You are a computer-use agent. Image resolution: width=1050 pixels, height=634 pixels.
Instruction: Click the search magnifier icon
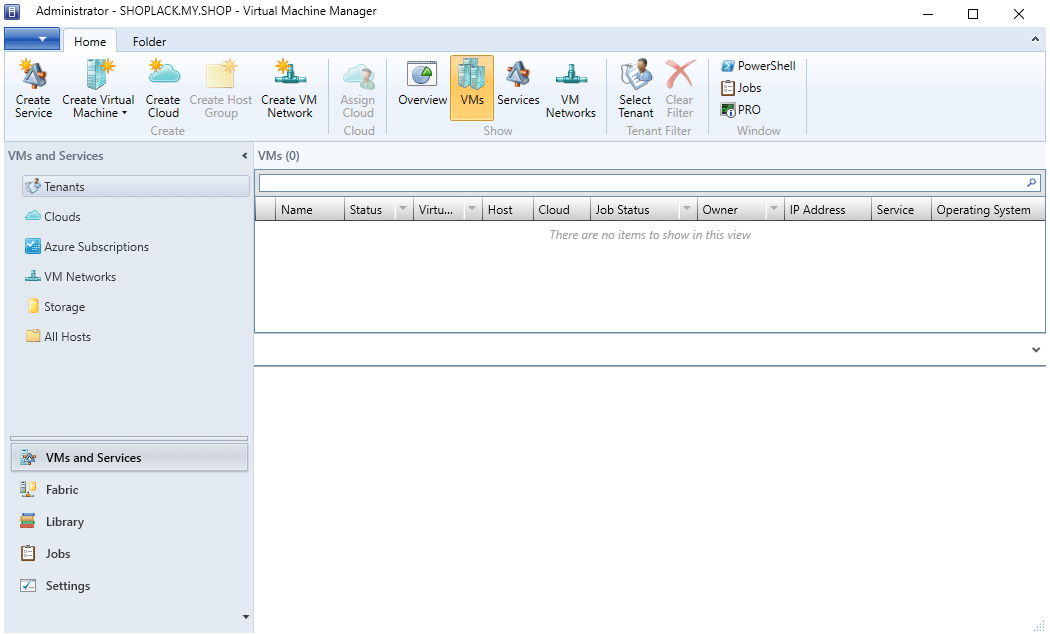click(1032, 183)
